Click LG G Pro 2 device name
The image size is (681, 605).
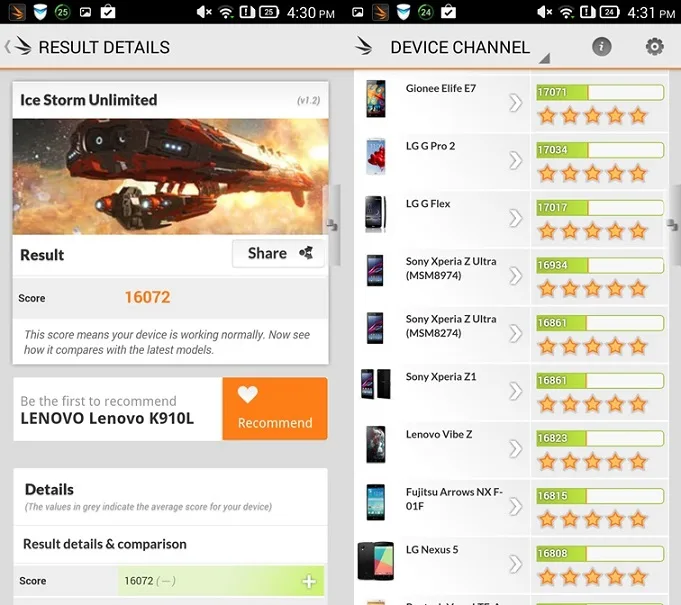pos(430,146)
